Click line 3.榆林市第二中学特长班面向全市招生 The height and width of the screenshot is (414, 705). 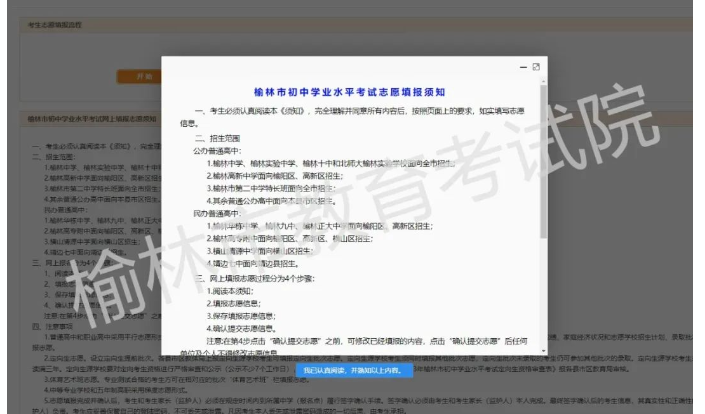coord(271,189)
